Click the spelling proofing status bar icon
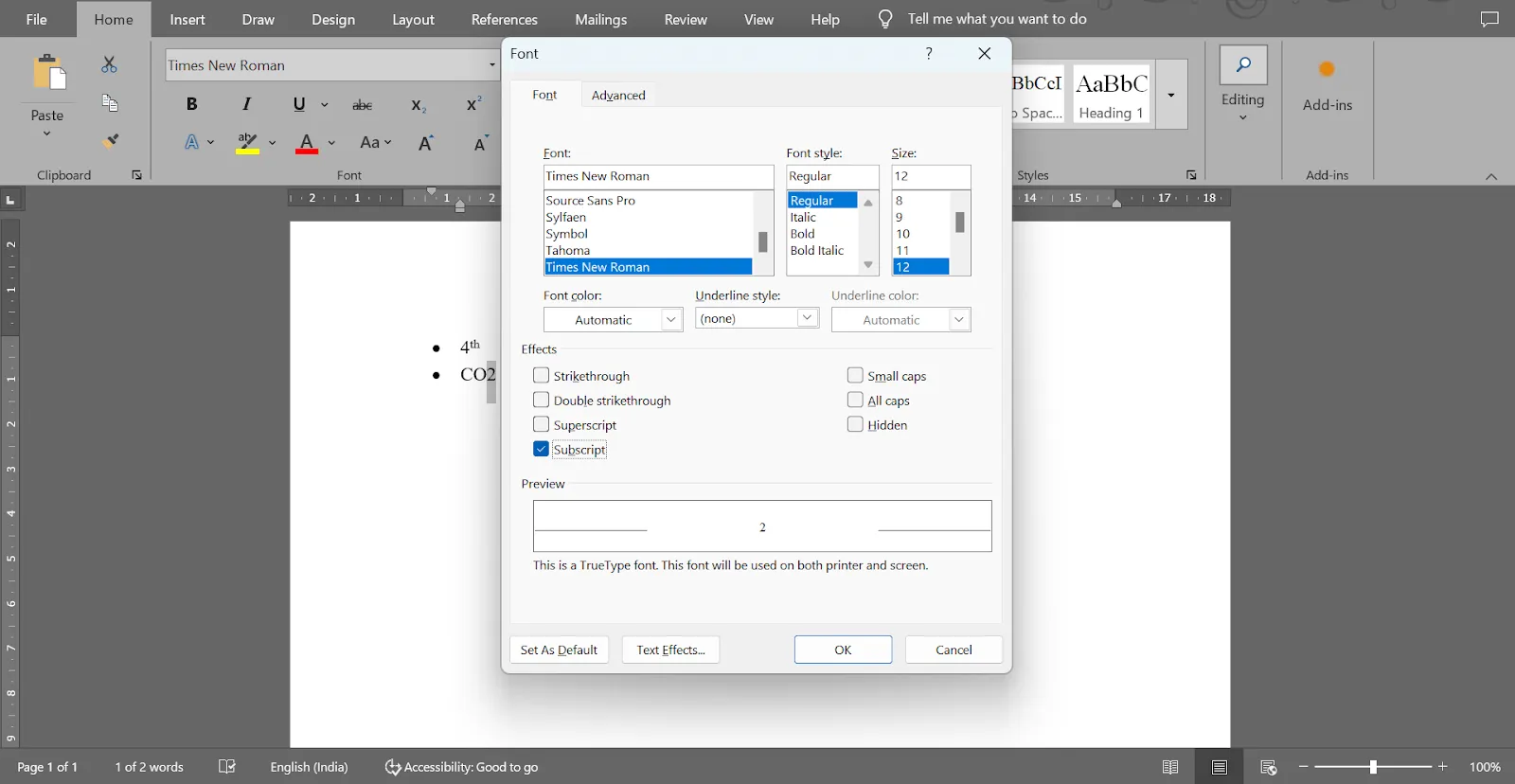This screenshot has width=1515, height=784. coord(227,766)
